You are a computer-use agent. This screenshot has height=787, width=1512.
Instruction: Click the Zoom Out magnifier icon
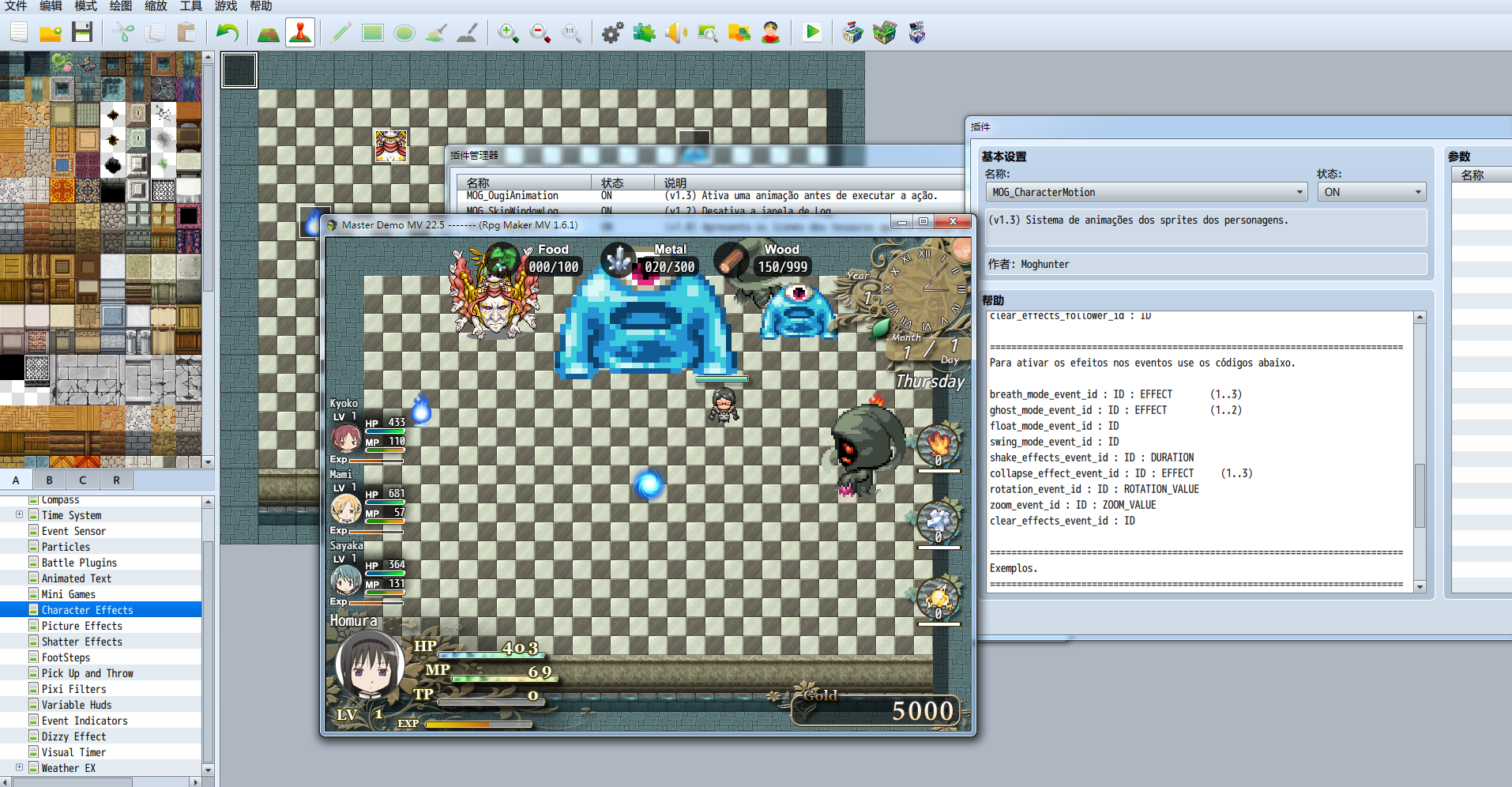pyautogui.click(x=540, y=32)
